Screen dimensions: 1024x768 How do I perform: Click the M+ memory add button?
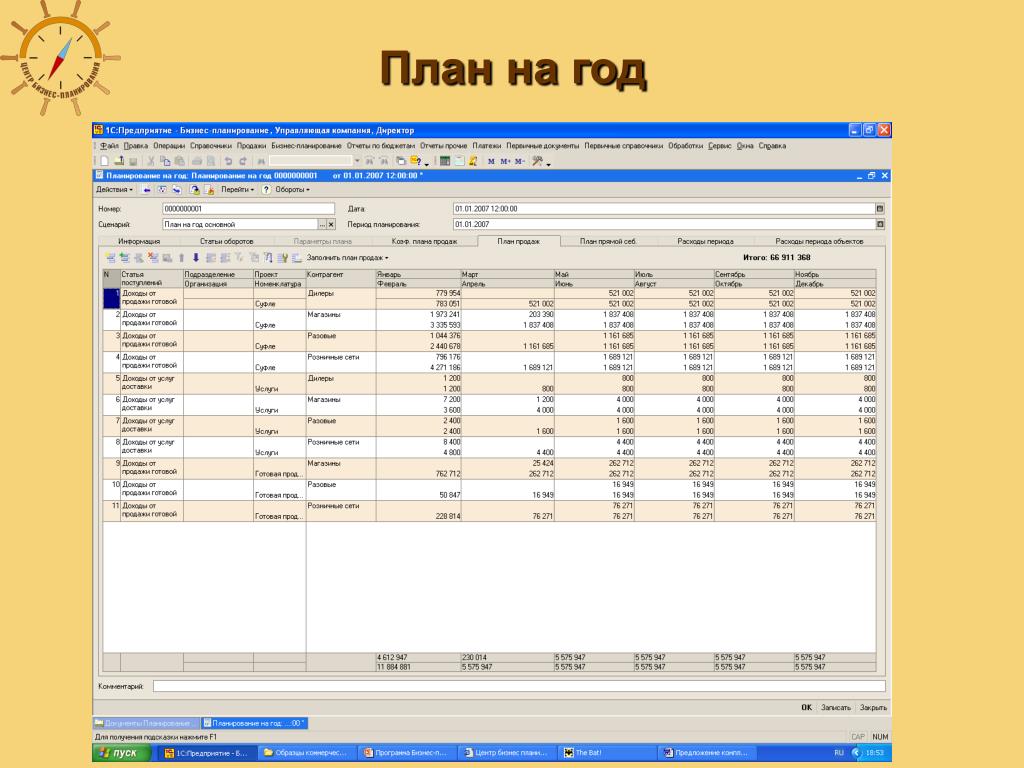505,161
